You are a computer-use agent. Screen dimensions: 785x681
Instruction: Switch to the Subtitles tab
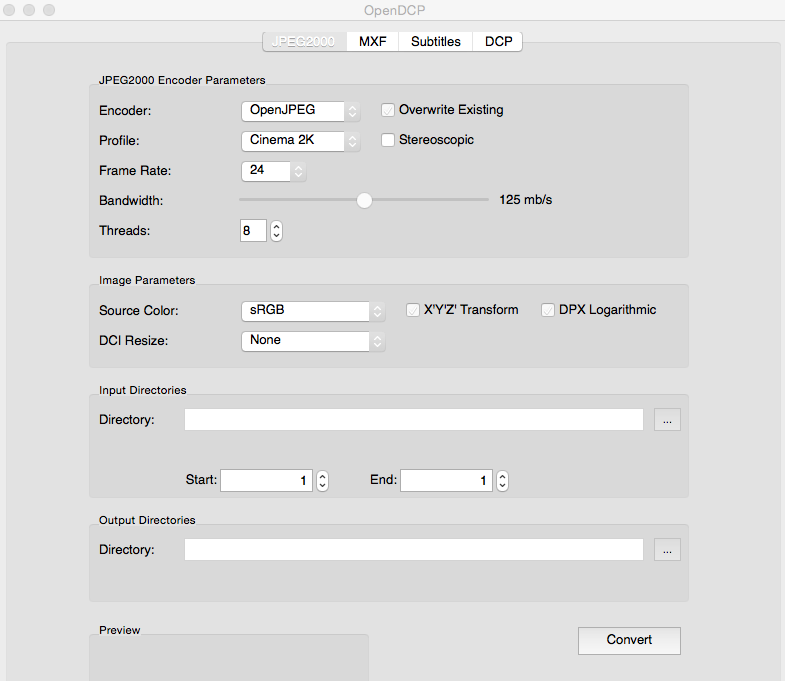click(436, 42)
